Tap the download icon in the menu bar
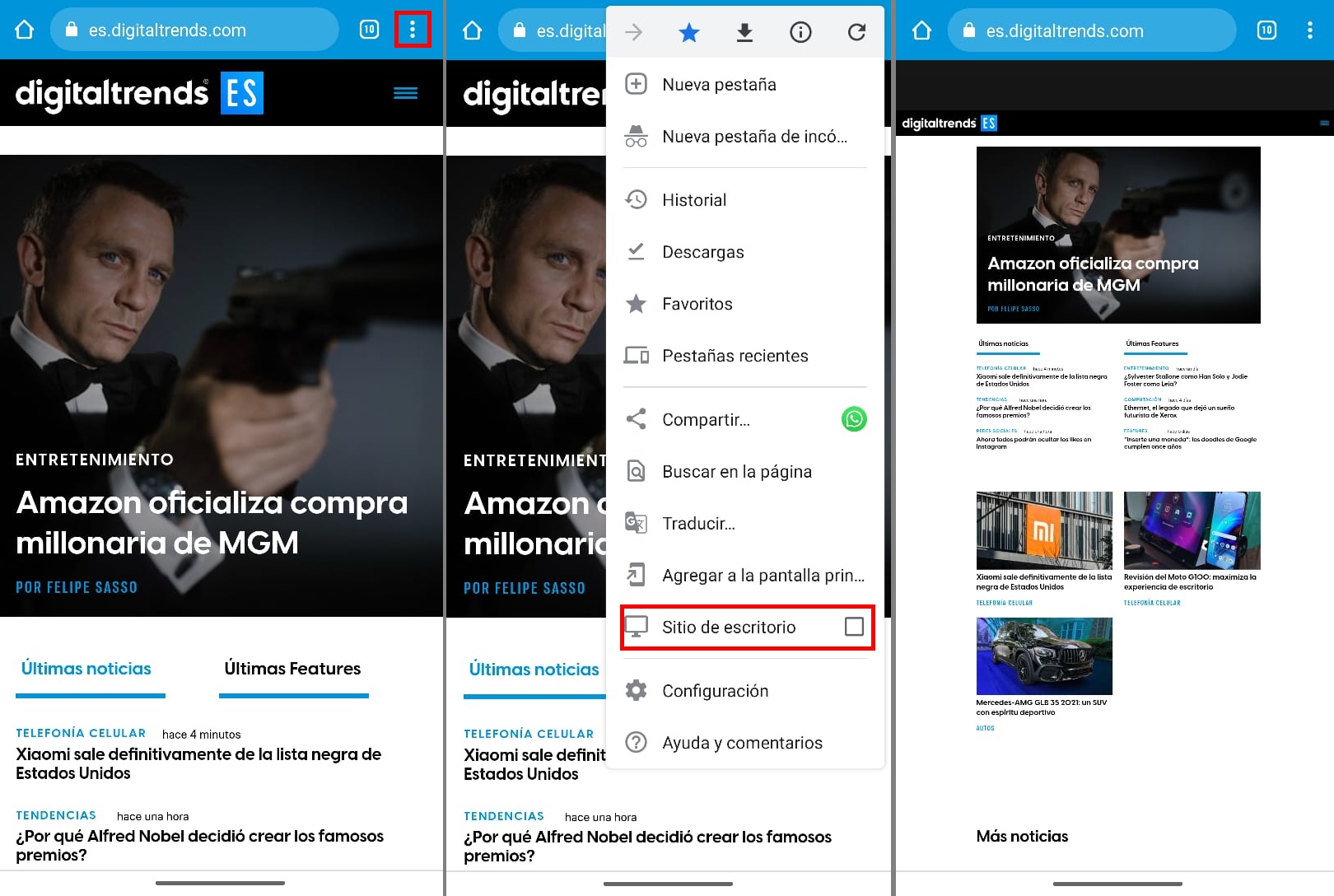Image resolution: width=1334 pixels, height=896 pixels. (x=744, y=32)
